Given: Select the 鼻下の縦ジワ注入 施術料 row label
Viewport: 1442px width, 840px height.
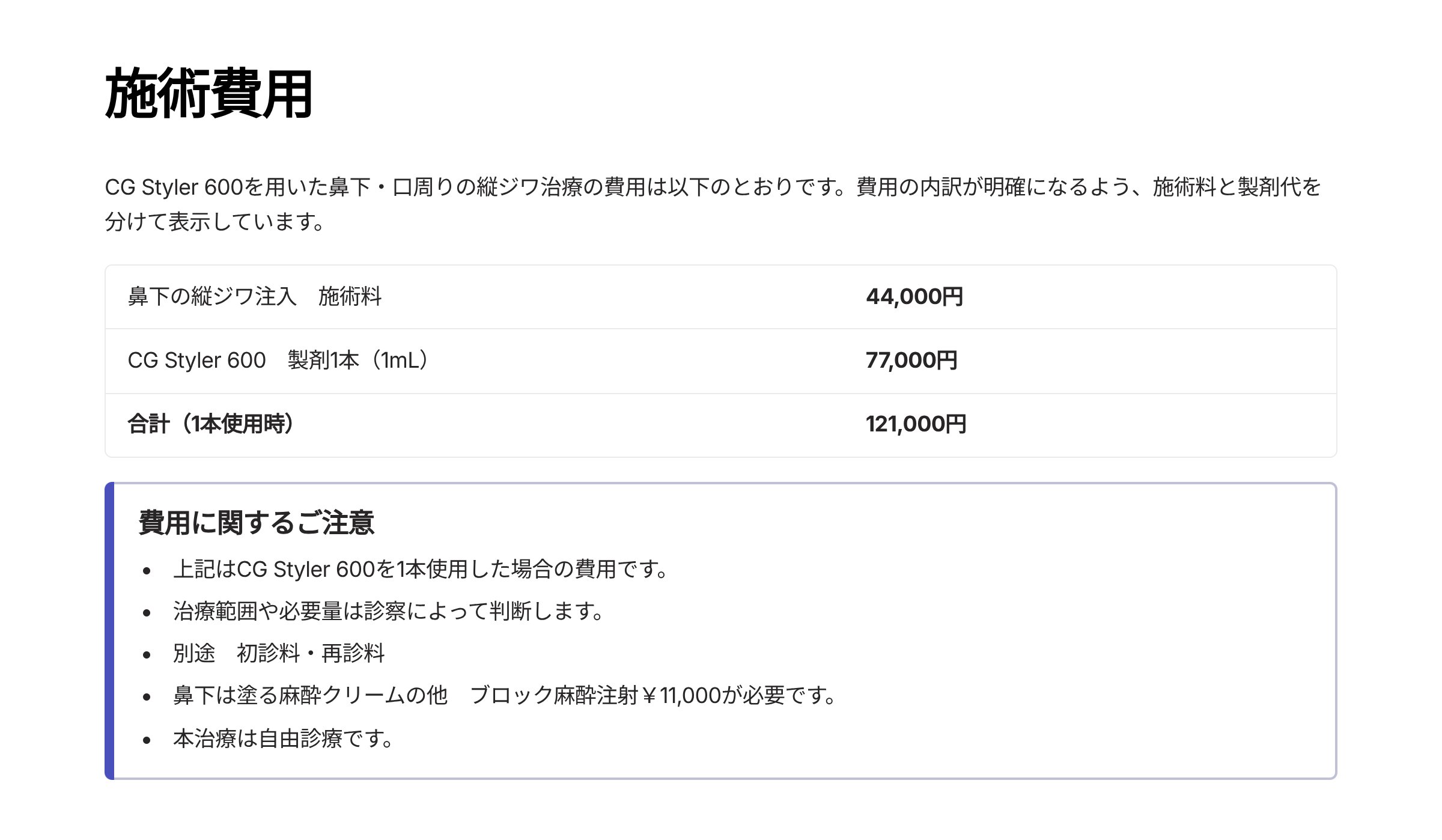Looking at the screenshot, I should point(255,296).
